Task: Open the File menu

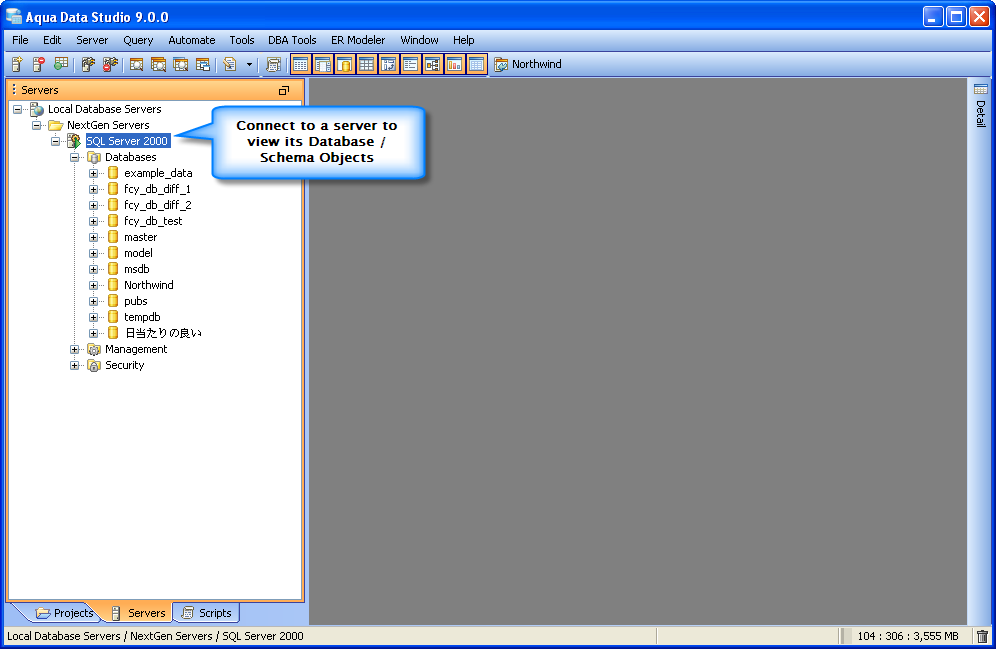Action: 20,40
